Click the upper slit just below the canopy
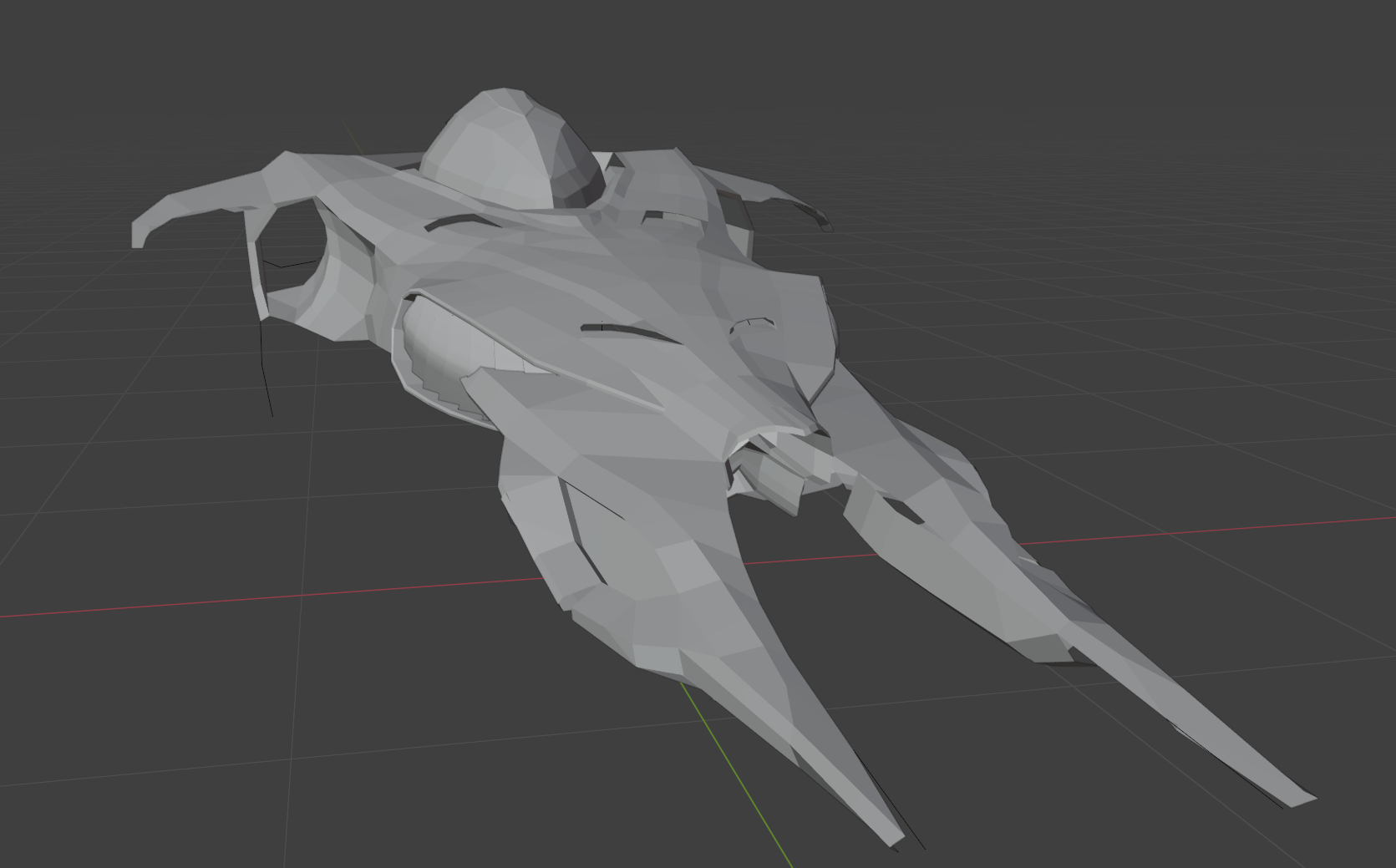Viewport: 1396px width, 868px height. click(455, 222)
